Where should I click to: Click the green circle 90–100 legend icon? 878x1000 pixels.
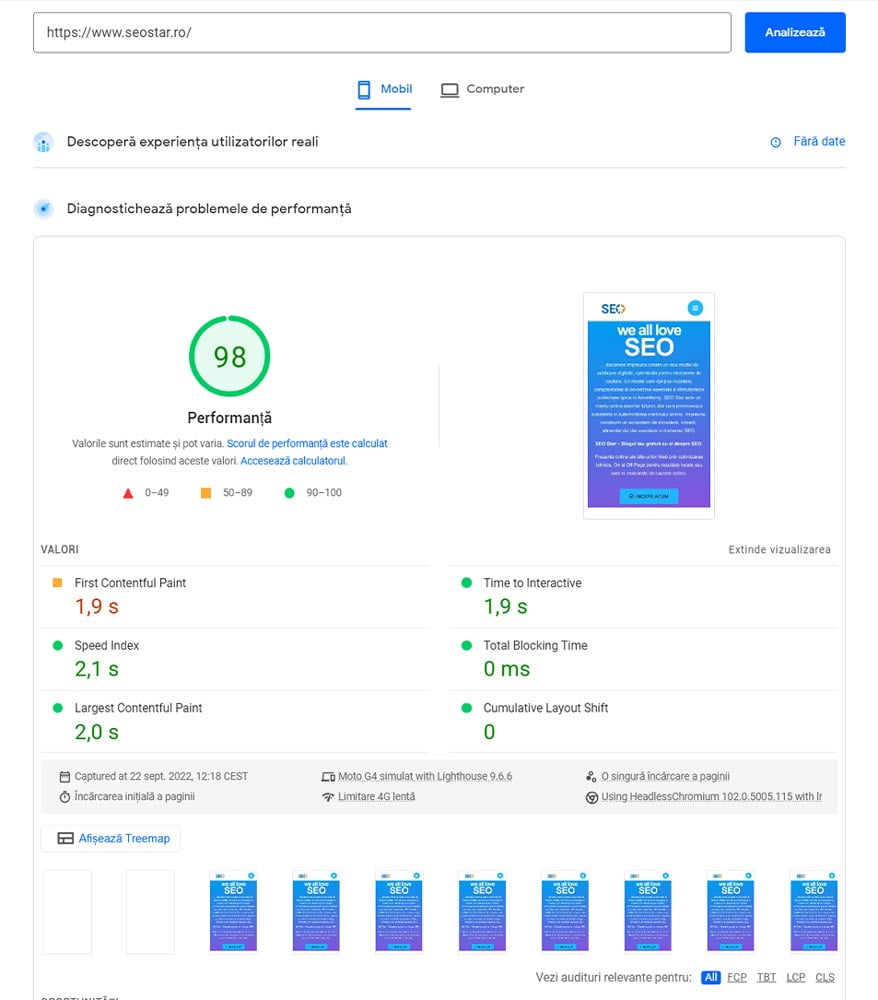pyautogui.click(x=289, y=493)
